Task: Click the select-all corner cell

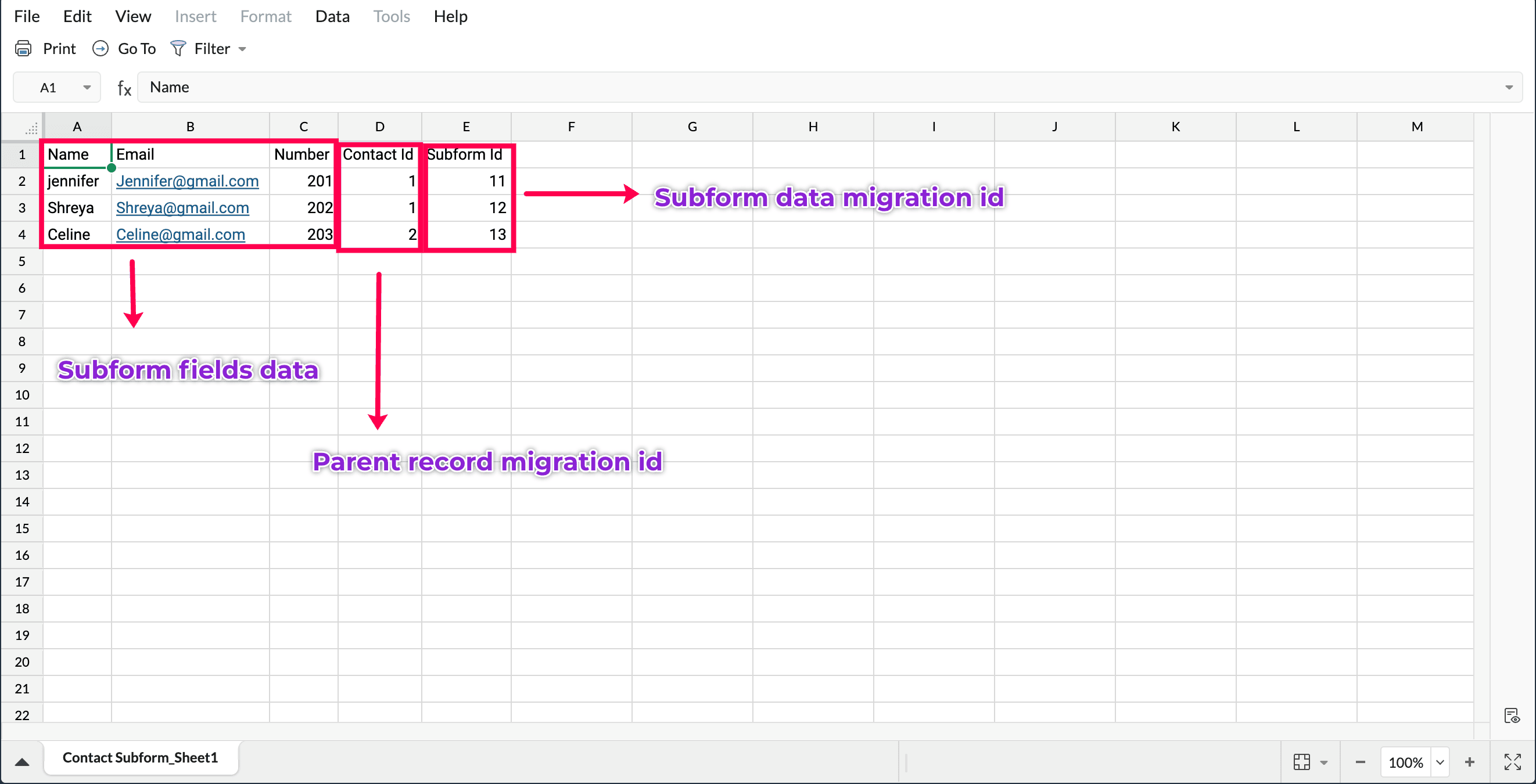Action: click(x=30, y=127)
